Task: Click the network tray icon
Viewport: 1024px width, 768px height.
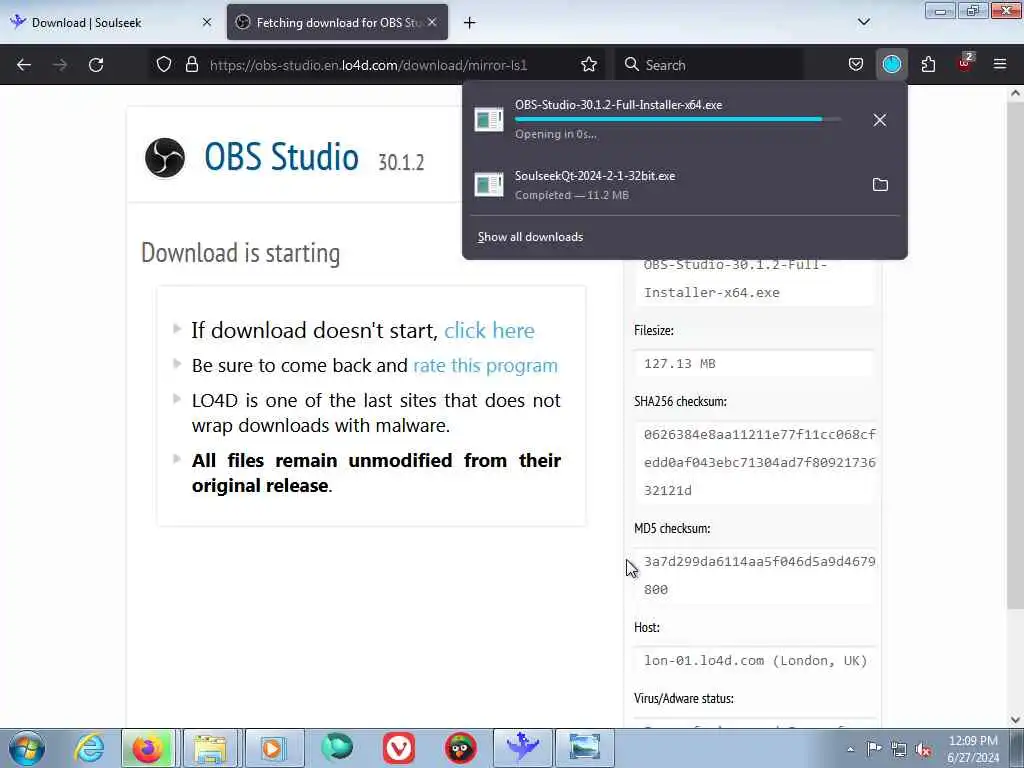Action: click(x=899, y=749)
